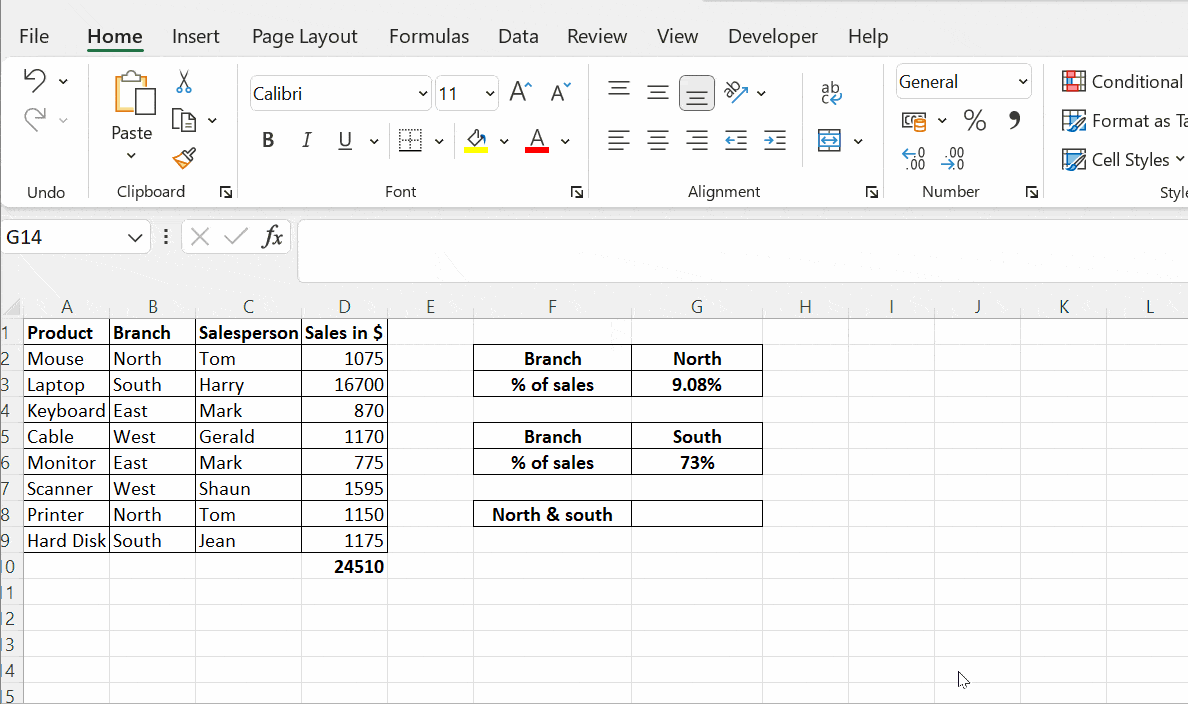
Task: Click the yellow fill color swatch
Action: tap(478, 147)
